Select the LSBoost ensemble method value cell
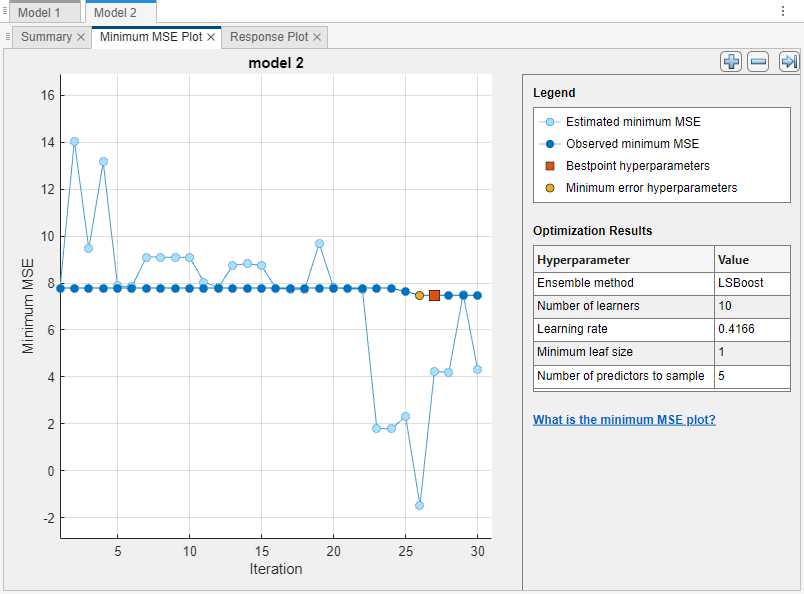The image size is (804, 594). coord(741,283)
